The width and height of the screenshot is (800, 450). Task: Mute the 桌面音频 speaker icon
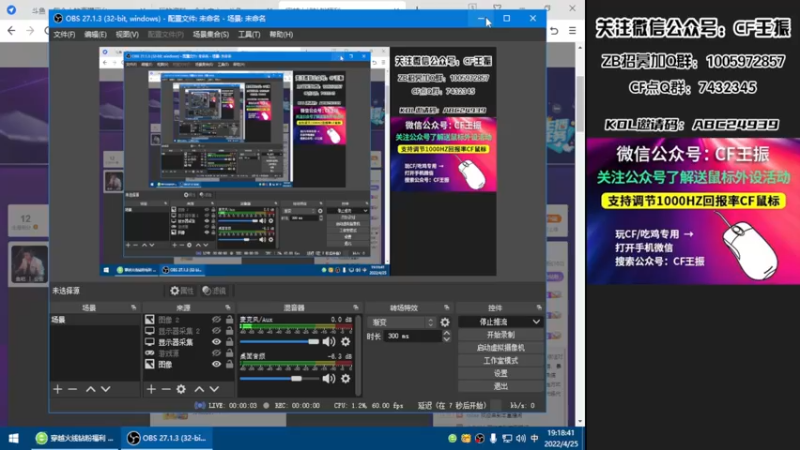[x=329, y=379]
